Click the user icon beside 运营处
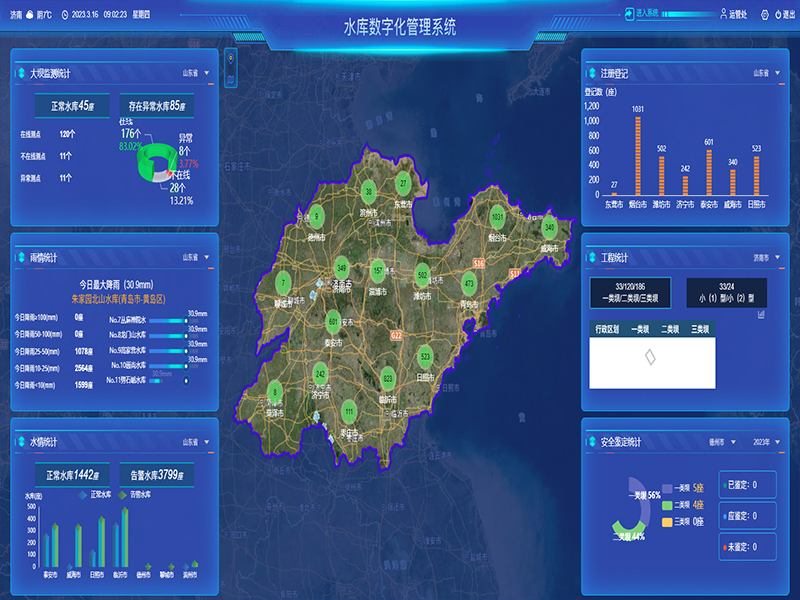 tap(723, 14)
